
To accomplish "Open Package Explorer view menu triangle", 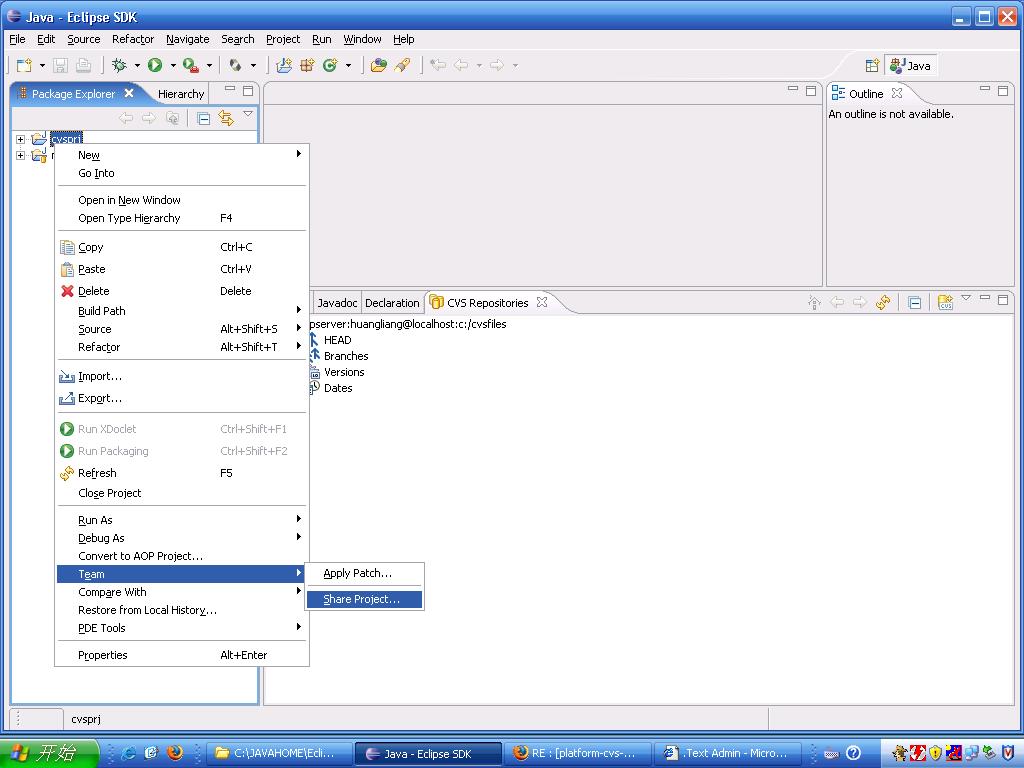I will click(248, 114).
